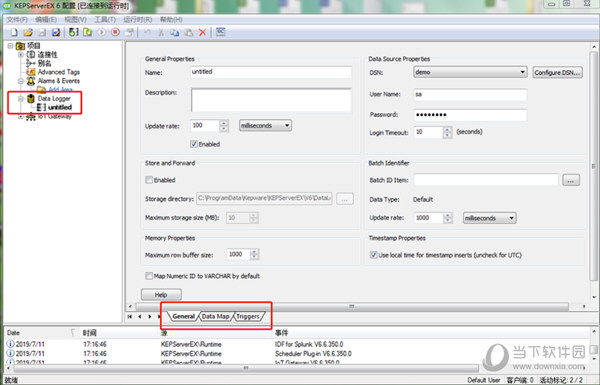Expand the 连接性 tree node
The height and width of the screenshot is (385, 600).
click(x=21, y=55)
